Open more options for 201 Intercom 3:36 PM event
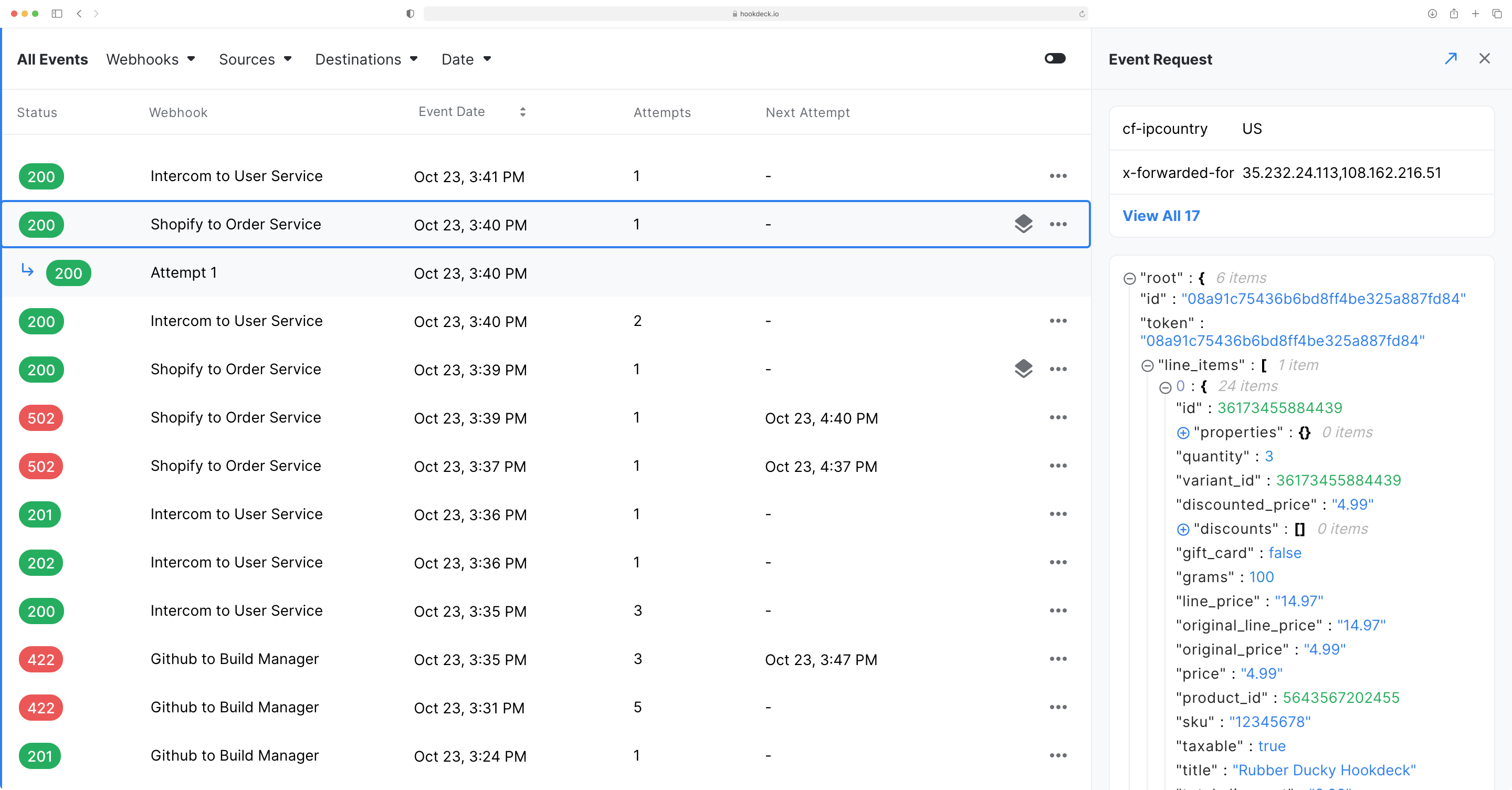 click(x=1058, y=514)
